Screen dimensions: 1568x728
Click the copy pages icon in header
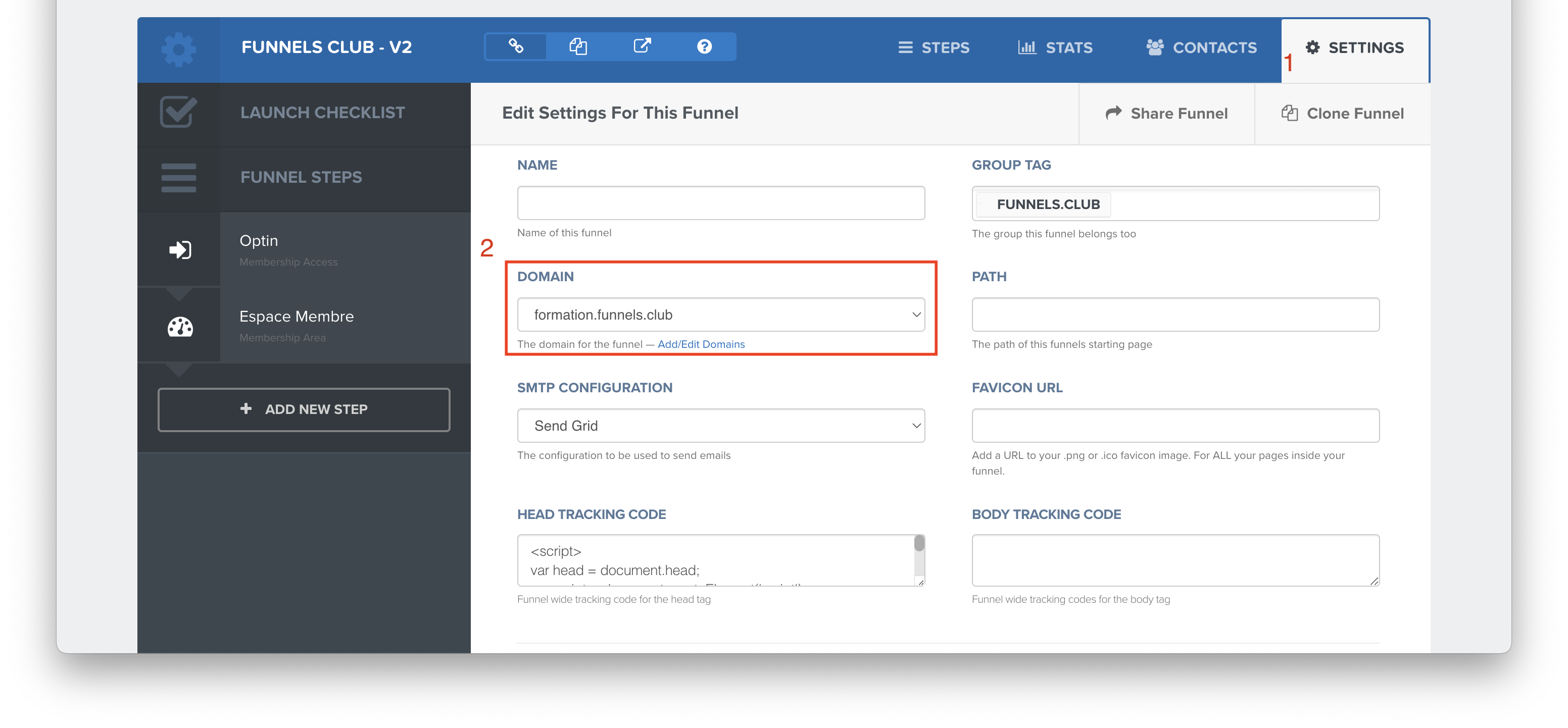(578, 46)
